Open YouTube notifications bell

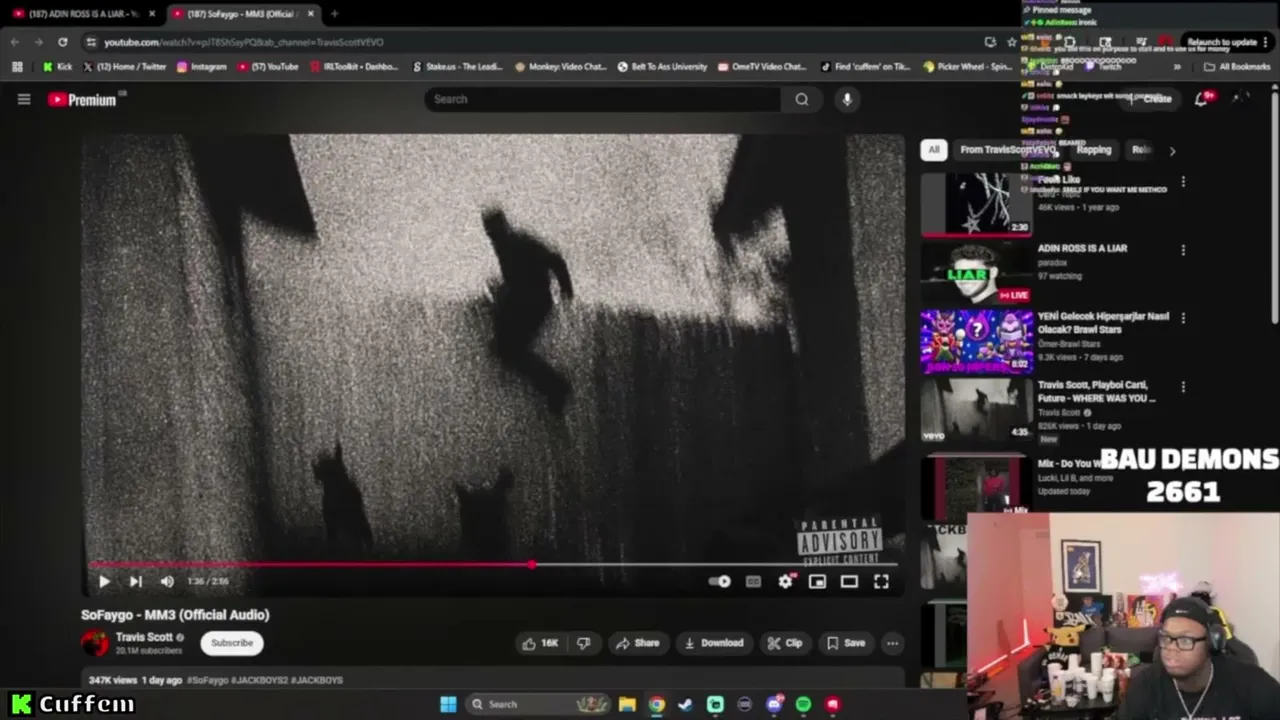point(1201,99)
